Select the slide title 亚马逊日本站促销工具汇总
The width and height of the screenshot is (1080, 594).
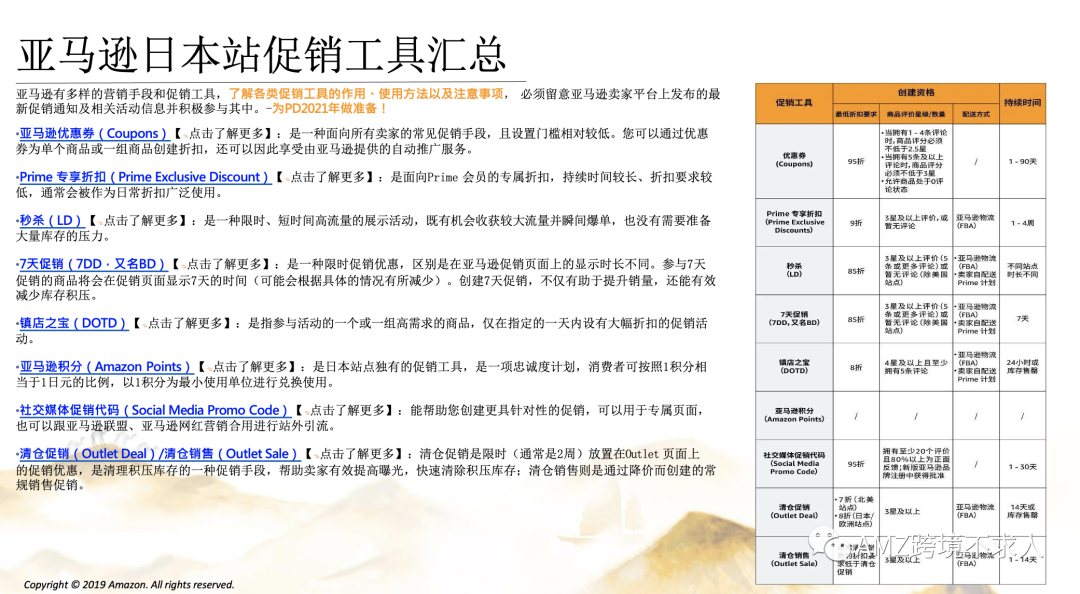(262, 55)
